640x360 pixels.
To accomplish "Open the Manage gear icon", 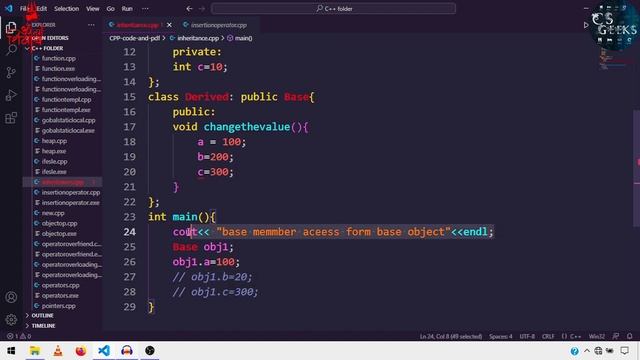I will point(11,319).
